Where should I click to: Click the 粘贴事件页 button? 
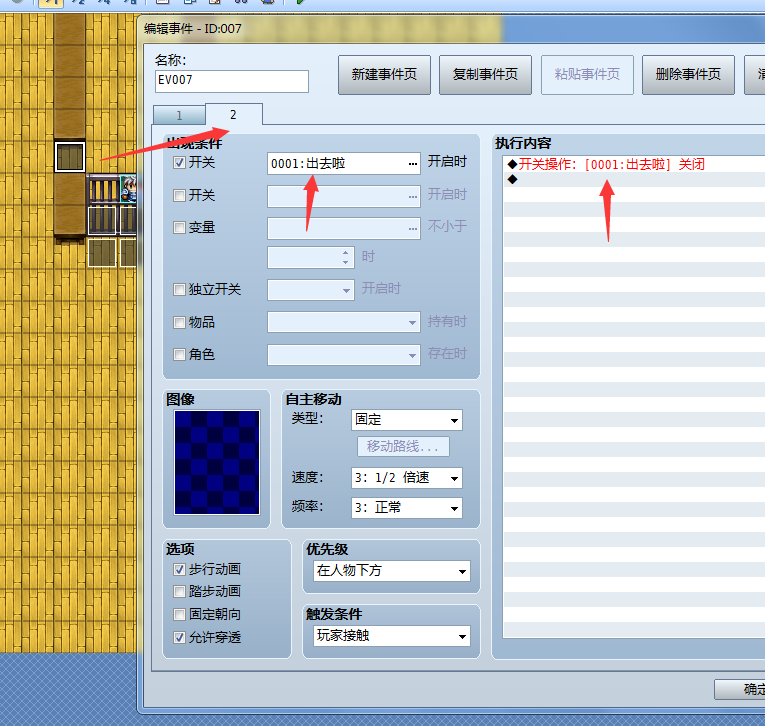[x=587, y=75]
